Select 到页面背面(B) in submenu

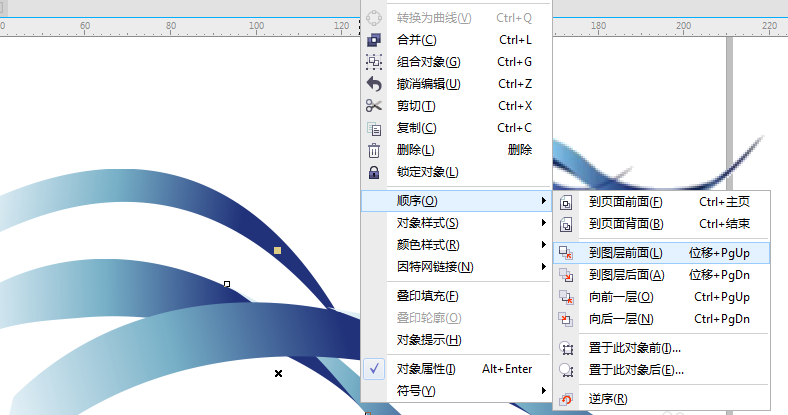click(x=661, y=224)
